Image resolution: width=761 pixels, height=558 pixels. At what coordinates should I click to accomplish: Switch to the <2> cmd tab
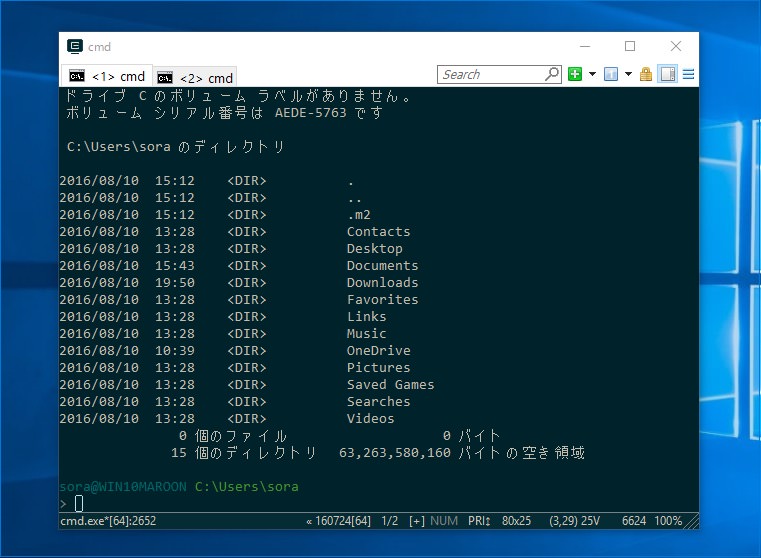click(196, 78)
